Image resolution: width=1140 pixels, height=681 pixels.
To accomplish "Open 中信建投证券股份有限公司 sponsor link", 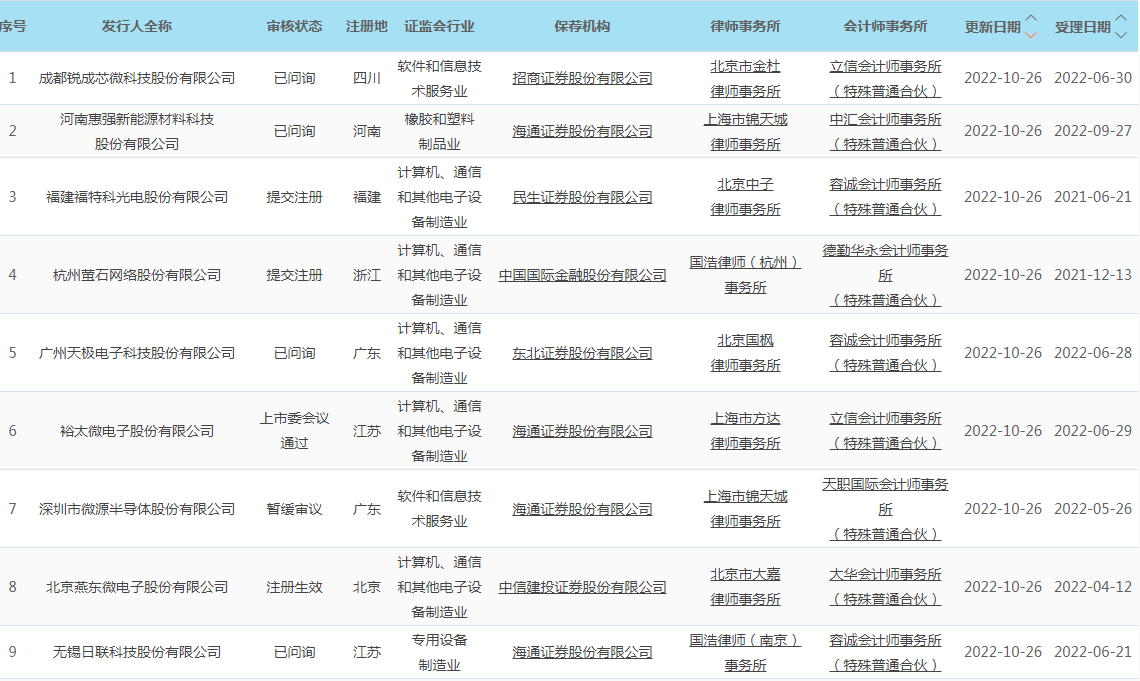I will (582, 587).
